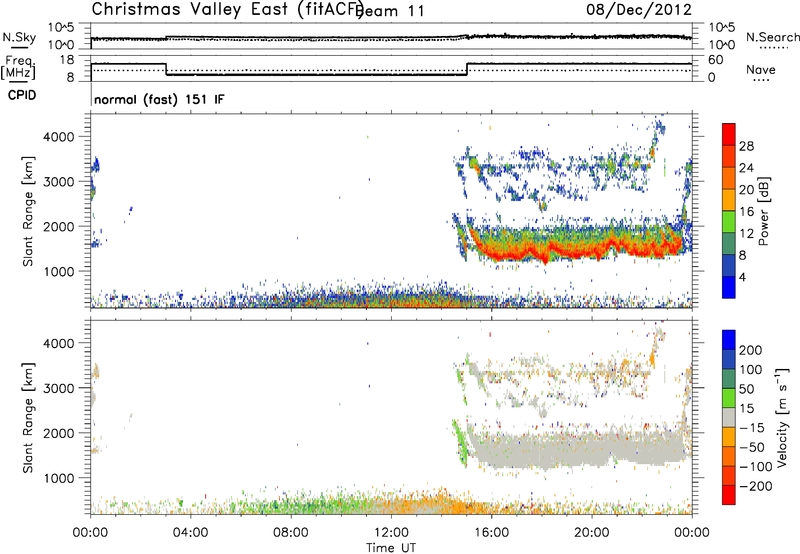The image size is (800, 554).
Task: Click the frequency step-up line at 15:00 UT
Action: pyautogui.click(x=467, y=69)
